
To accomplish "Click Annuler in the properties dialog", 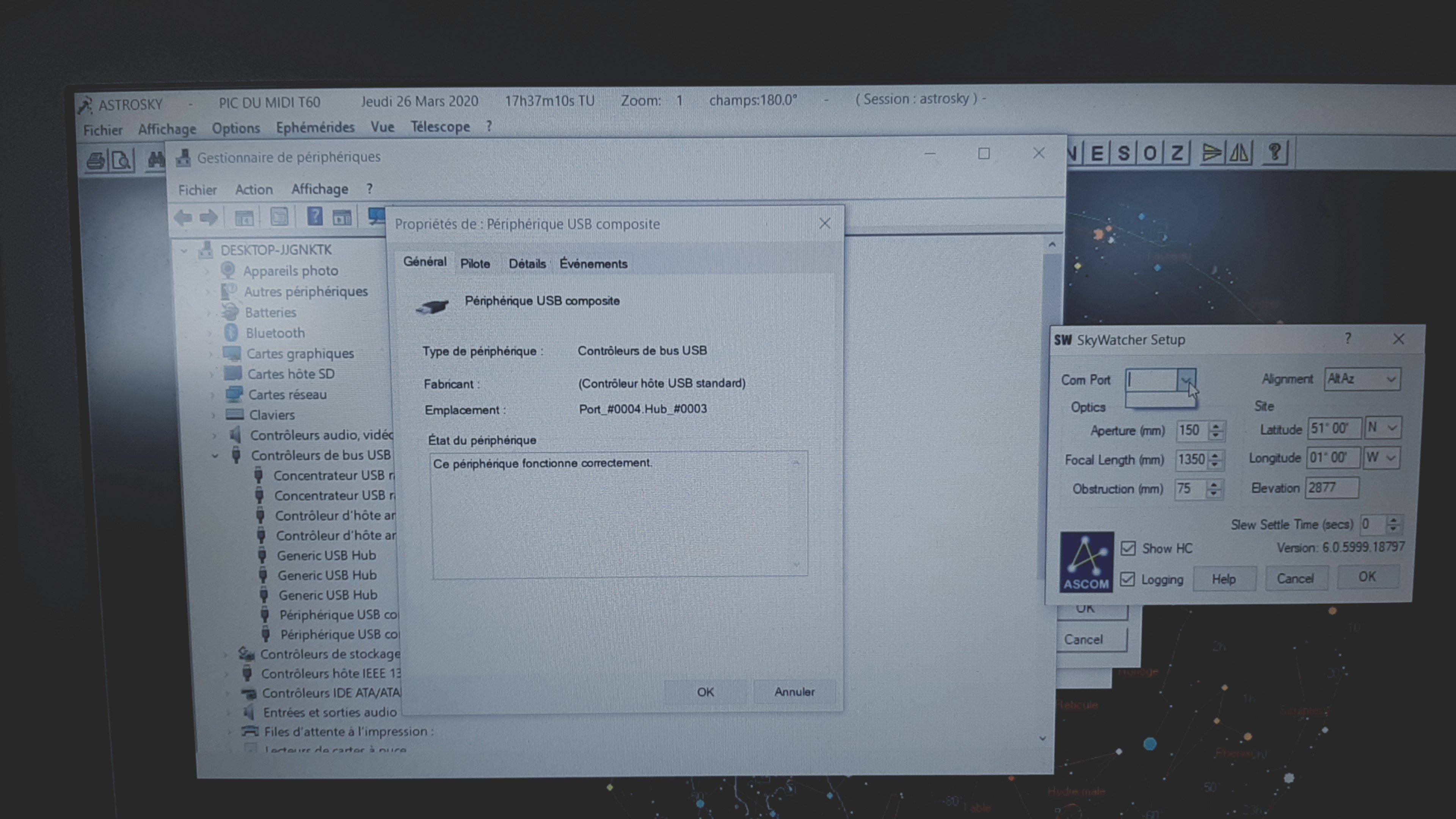I will 794,692.
